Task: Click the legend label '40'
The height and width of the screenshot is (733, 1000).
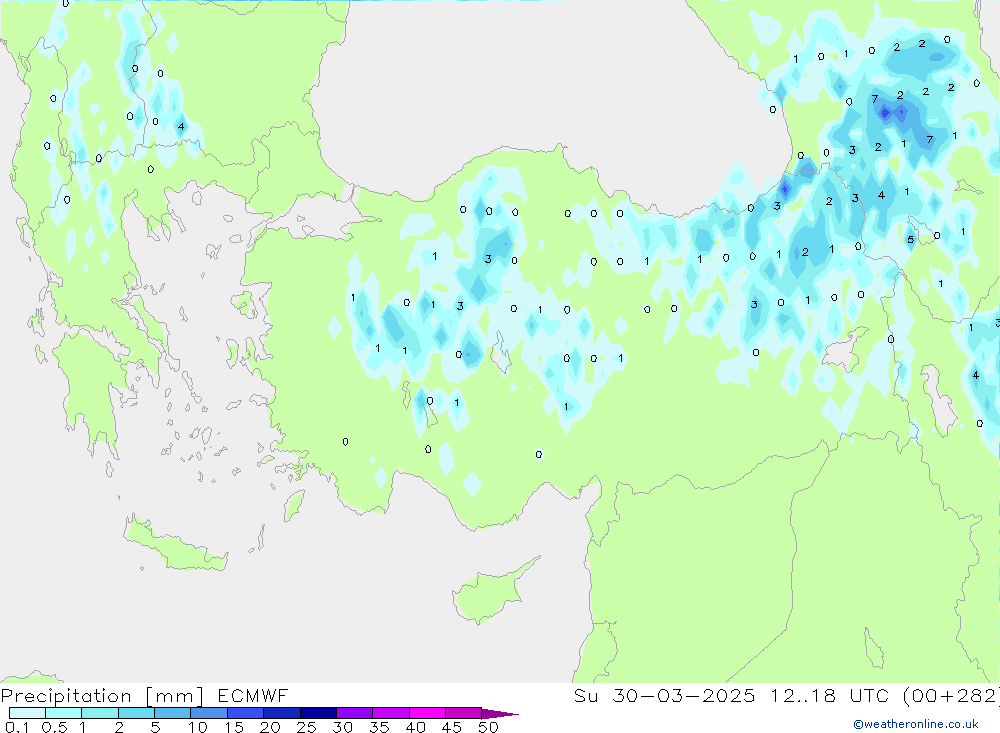Action: (x=415, y=727)
